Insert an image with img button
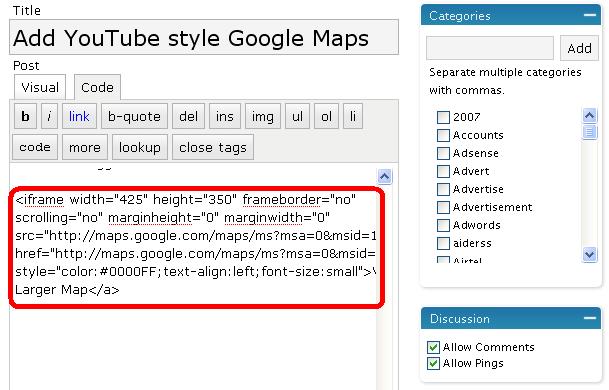 click(263, 116)
